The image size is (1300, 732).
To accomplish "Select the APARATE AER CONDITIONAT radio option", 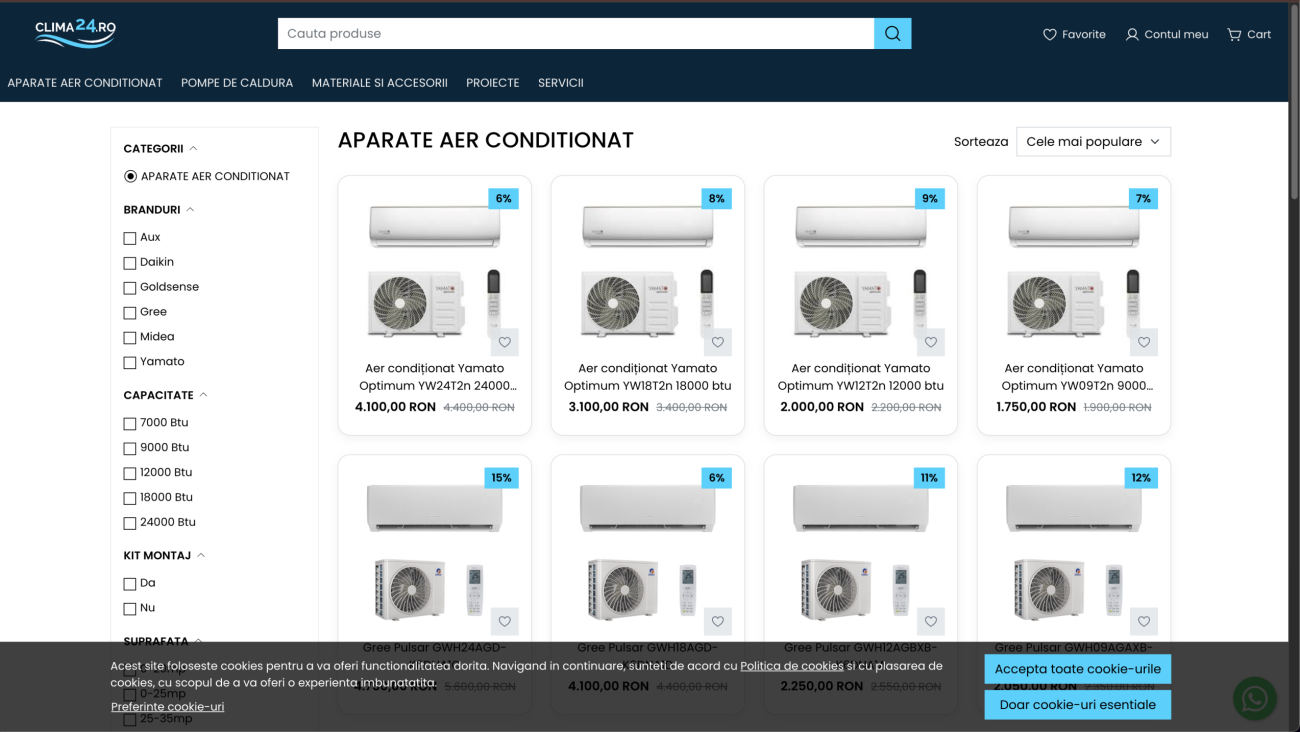I will 130,177.
